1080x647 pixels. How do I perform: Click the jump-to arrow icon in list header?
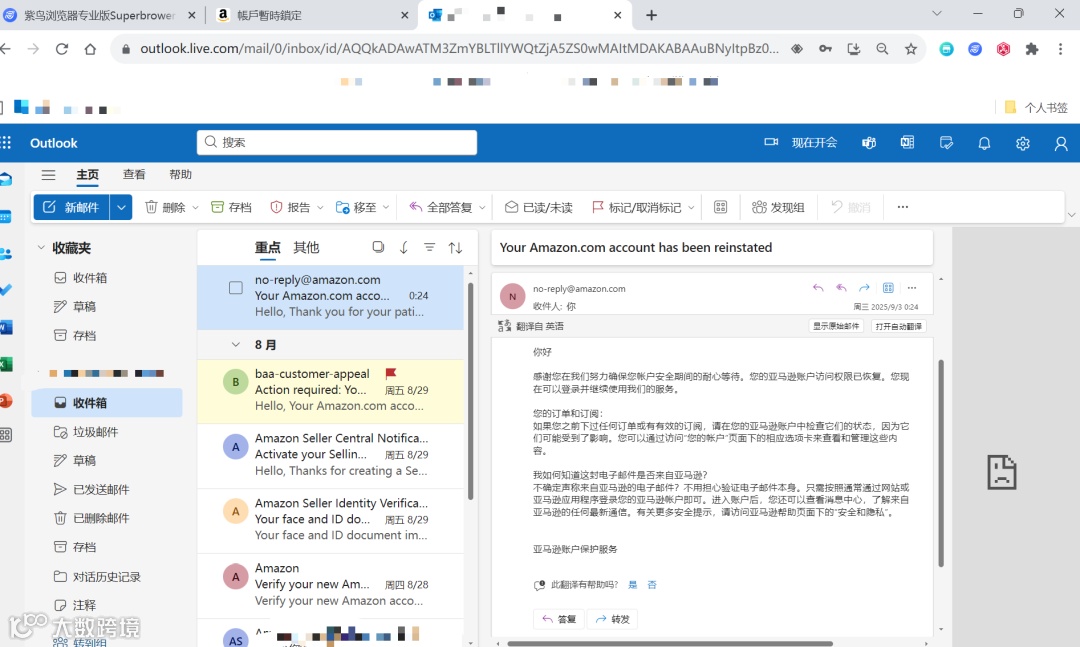404,247
